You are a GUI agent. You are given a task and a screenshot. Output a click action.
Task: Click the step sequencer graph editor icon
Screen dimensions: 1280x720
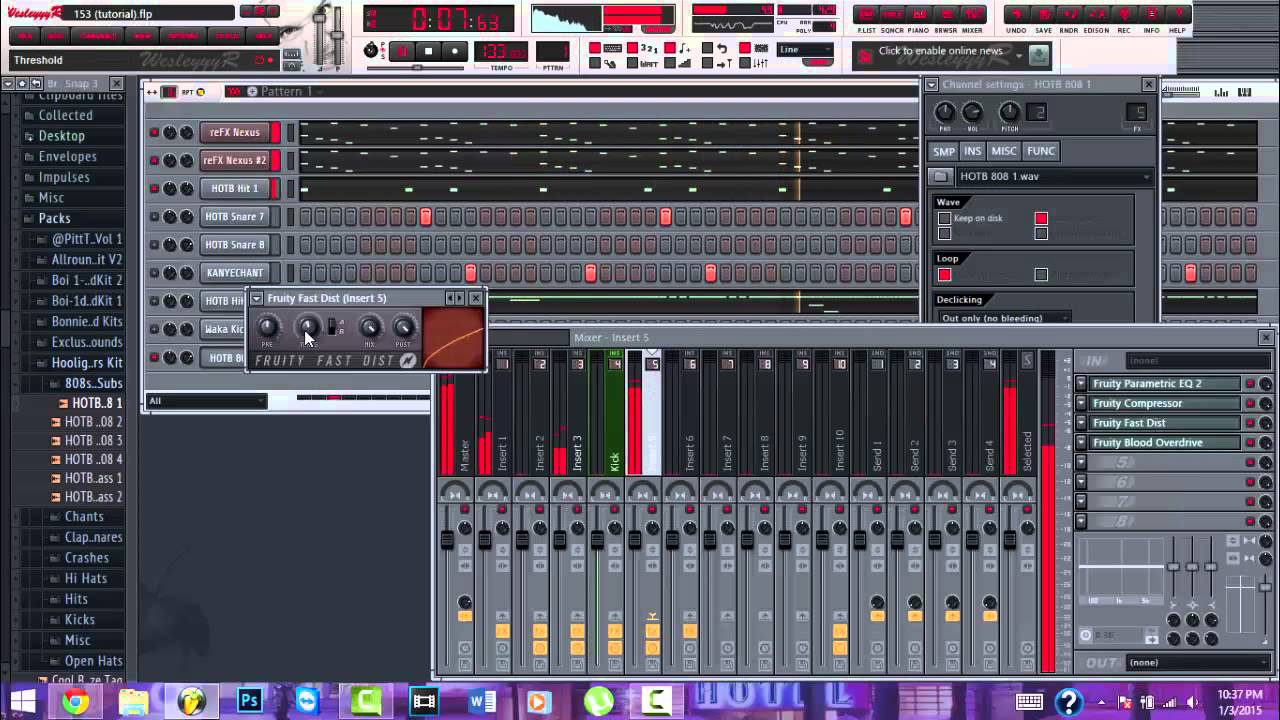click(1221, 93)
